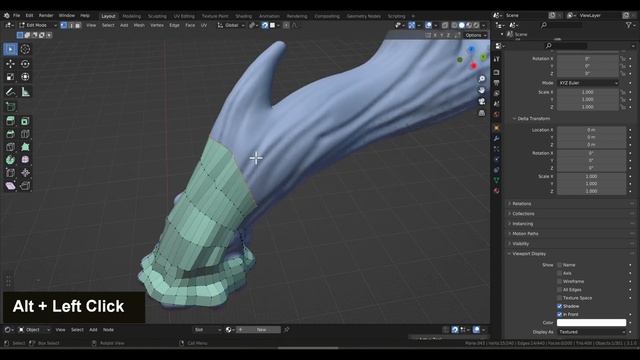Open the Display As Textured dropdown
The width and height of the screenshot is (640, 360).
point(591,332)
